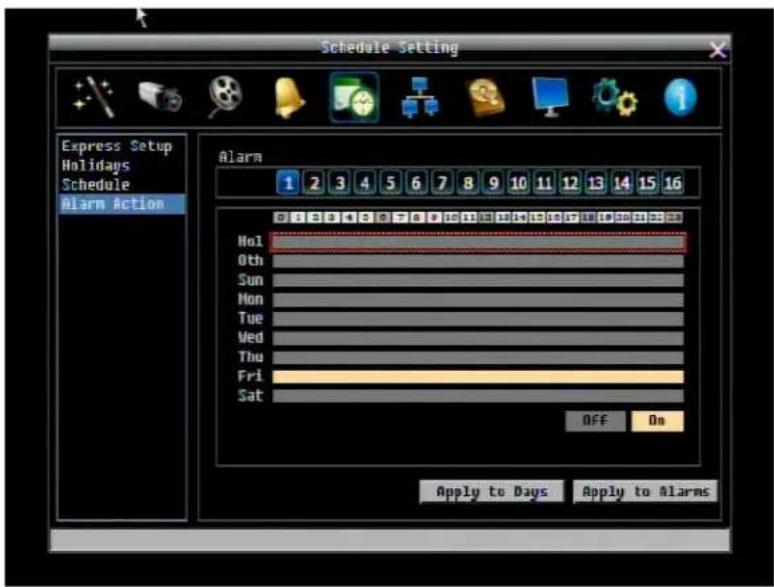Select Holidays in the sidebar

[x=96, y=165]
